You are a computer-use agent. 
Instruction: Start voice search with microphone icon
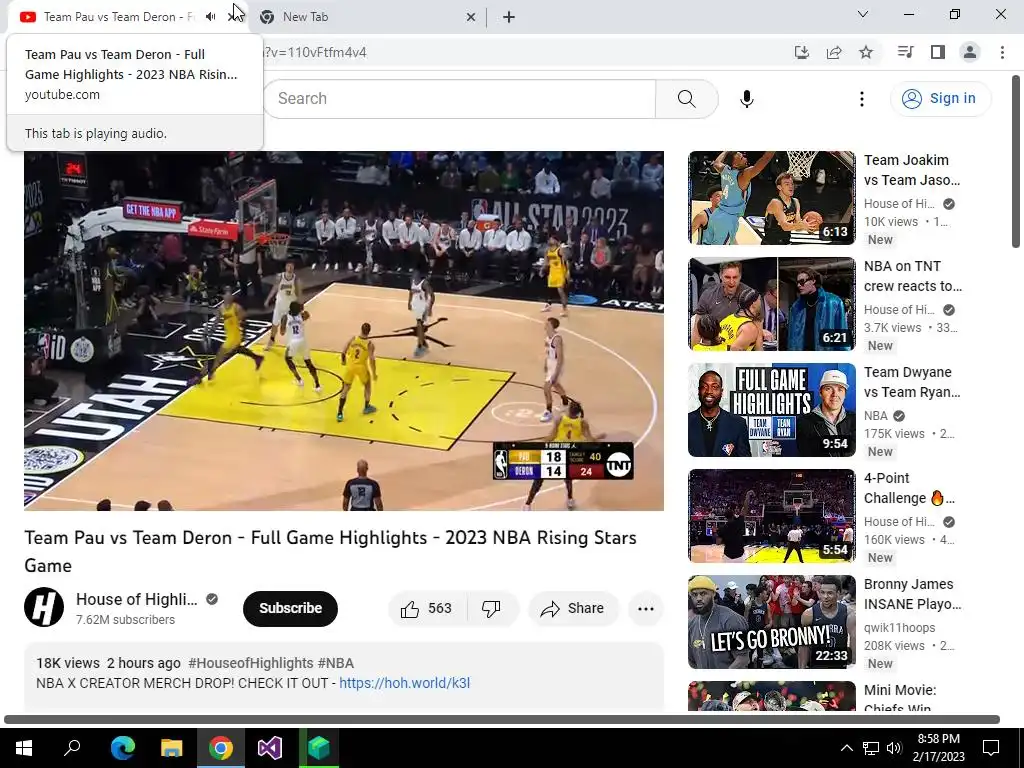746,99
